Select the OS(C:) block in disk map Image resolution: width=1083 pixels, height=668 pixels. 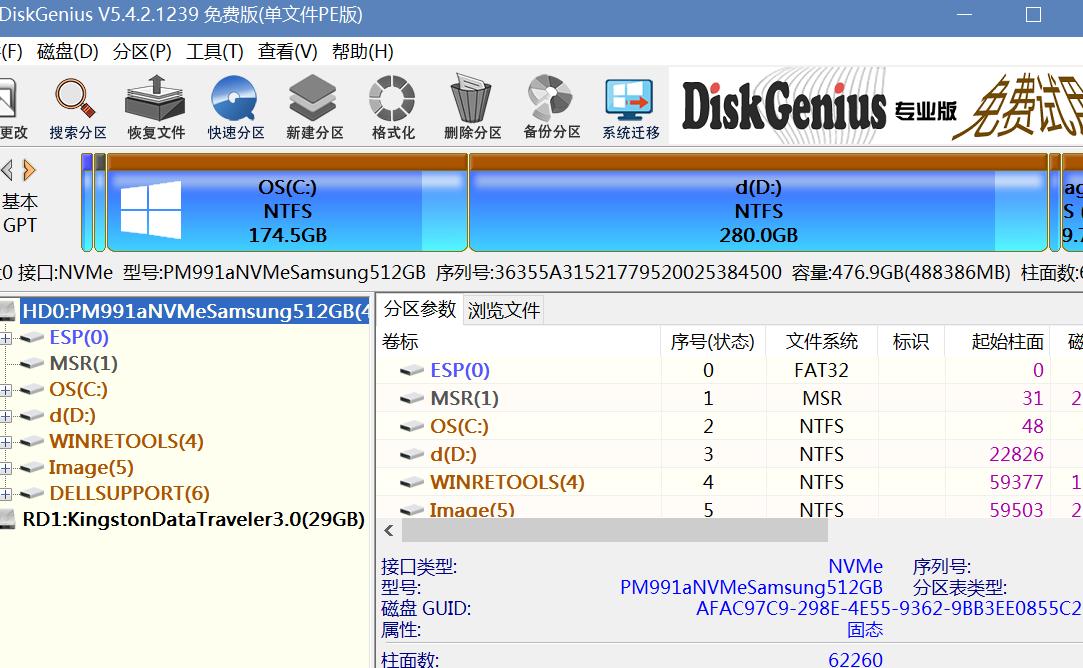(287, 202)
